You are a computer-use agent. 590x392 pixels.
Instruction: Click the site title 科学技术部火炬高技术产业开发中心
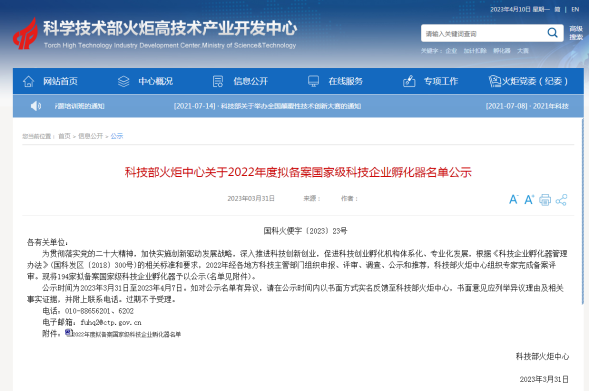pyautogui.click(x=170, y=28)
